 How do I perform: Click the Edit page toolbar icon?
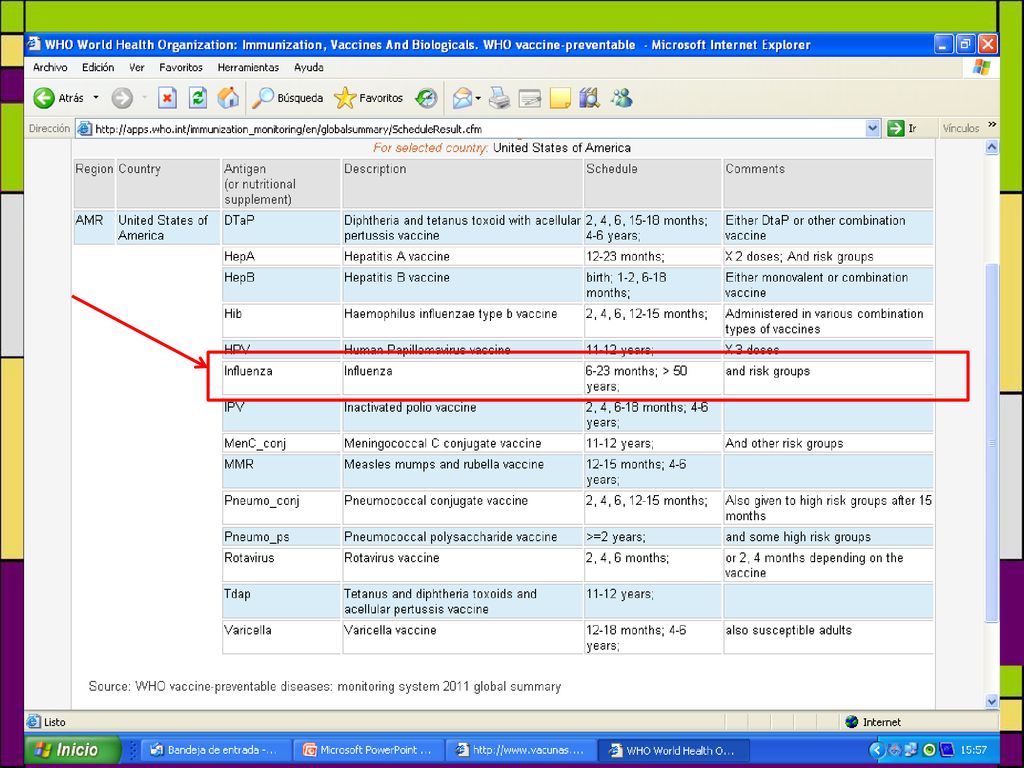coord(530,98)
